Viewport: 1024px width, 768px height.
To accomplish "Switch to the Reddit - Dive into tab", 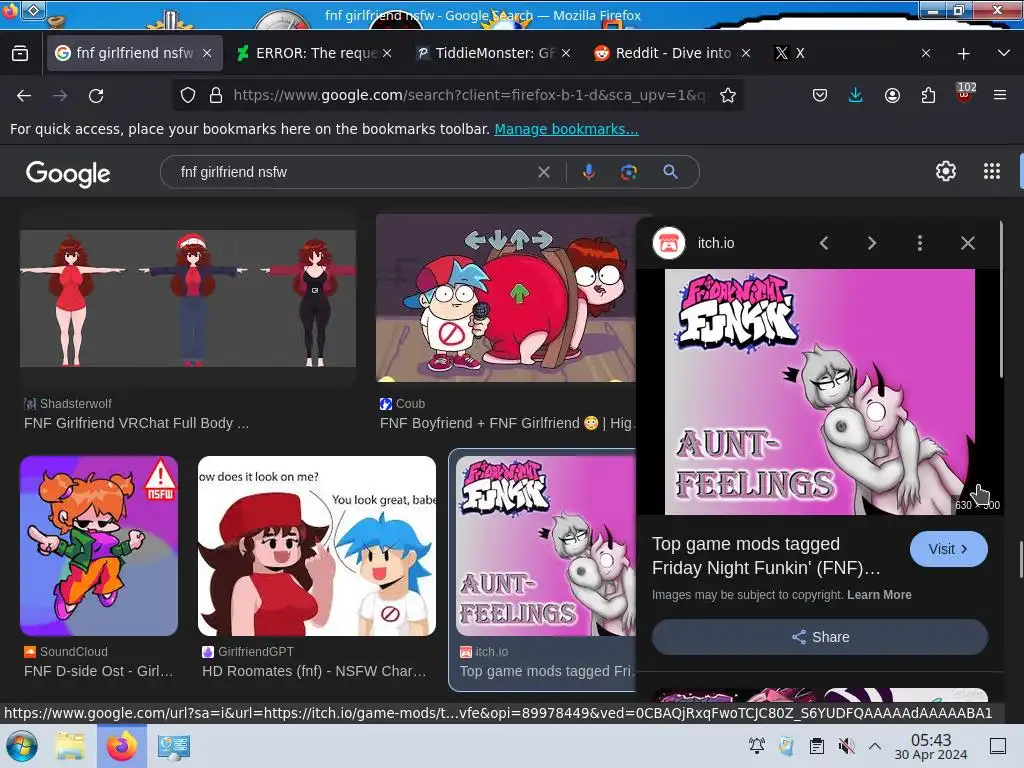I will (x=673, y=53).
